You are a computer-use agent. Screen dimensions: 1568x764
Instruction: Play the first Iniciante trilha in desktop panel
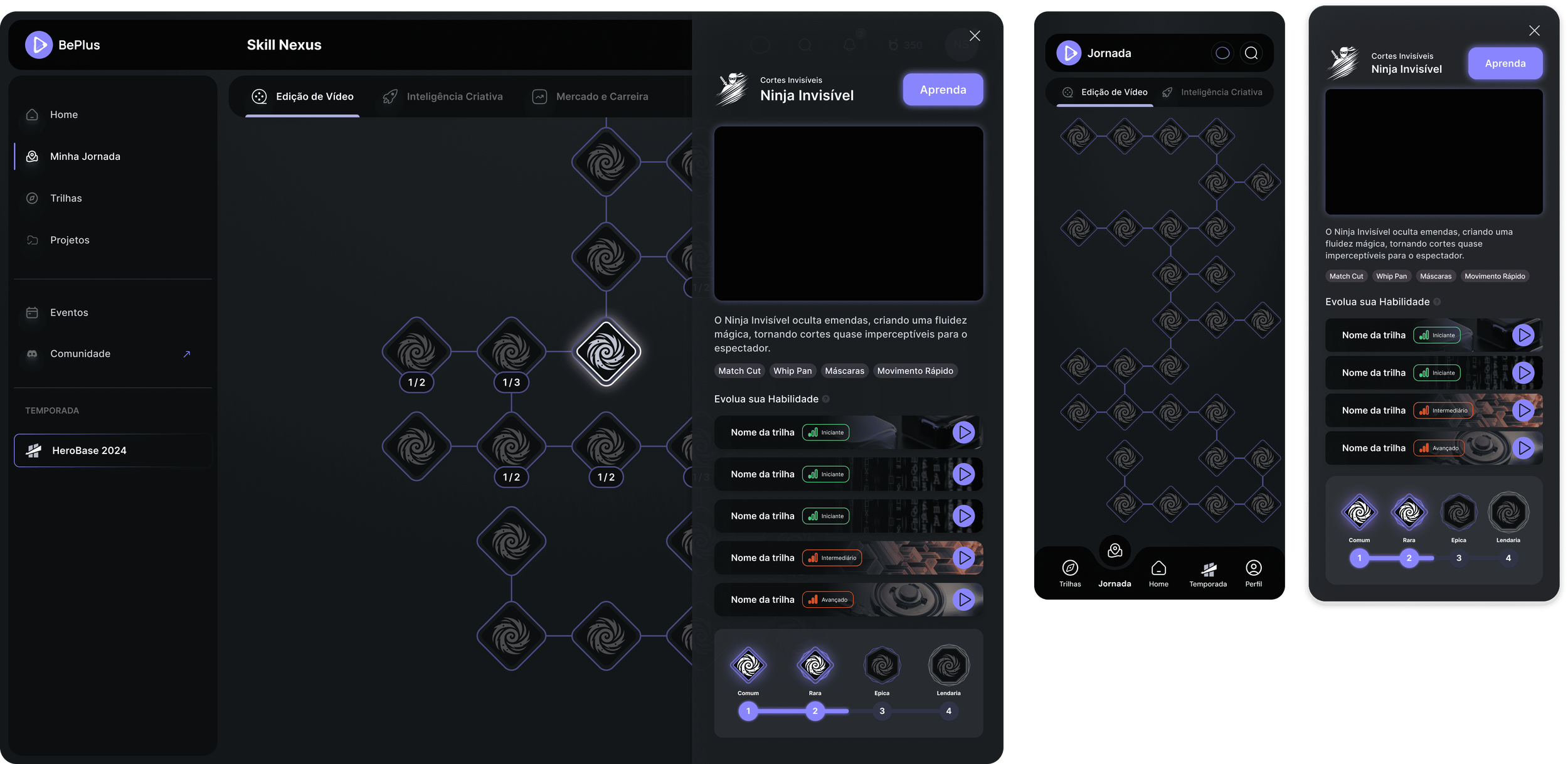[x=963, y=432]
